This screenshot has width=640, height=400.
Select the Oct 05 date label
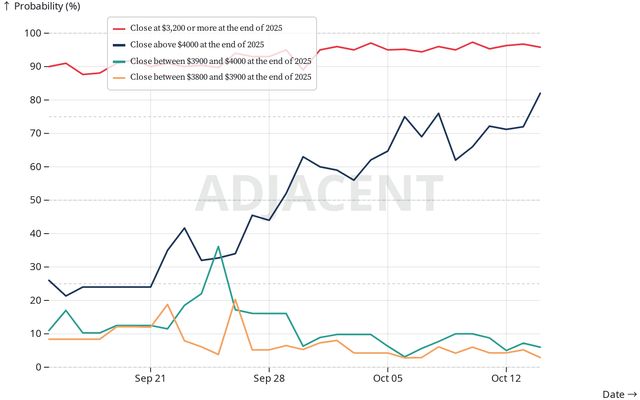click(387, 380)
